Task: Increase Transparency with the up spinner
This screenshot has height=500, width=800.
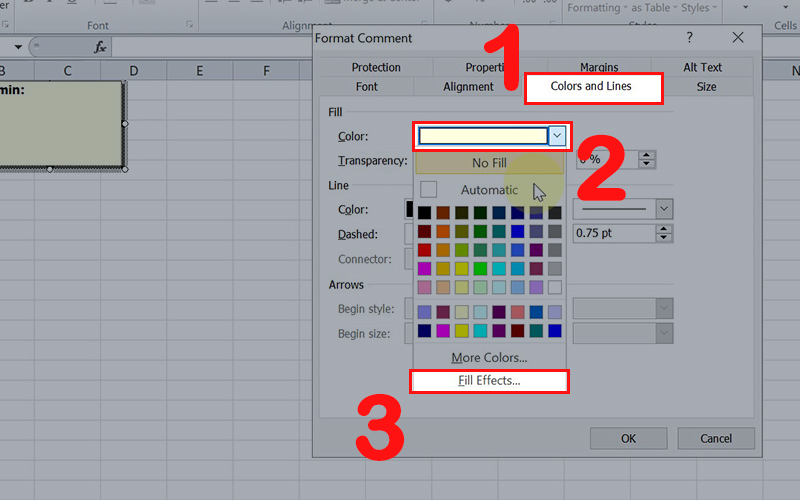Action: [x=646, y=156]
